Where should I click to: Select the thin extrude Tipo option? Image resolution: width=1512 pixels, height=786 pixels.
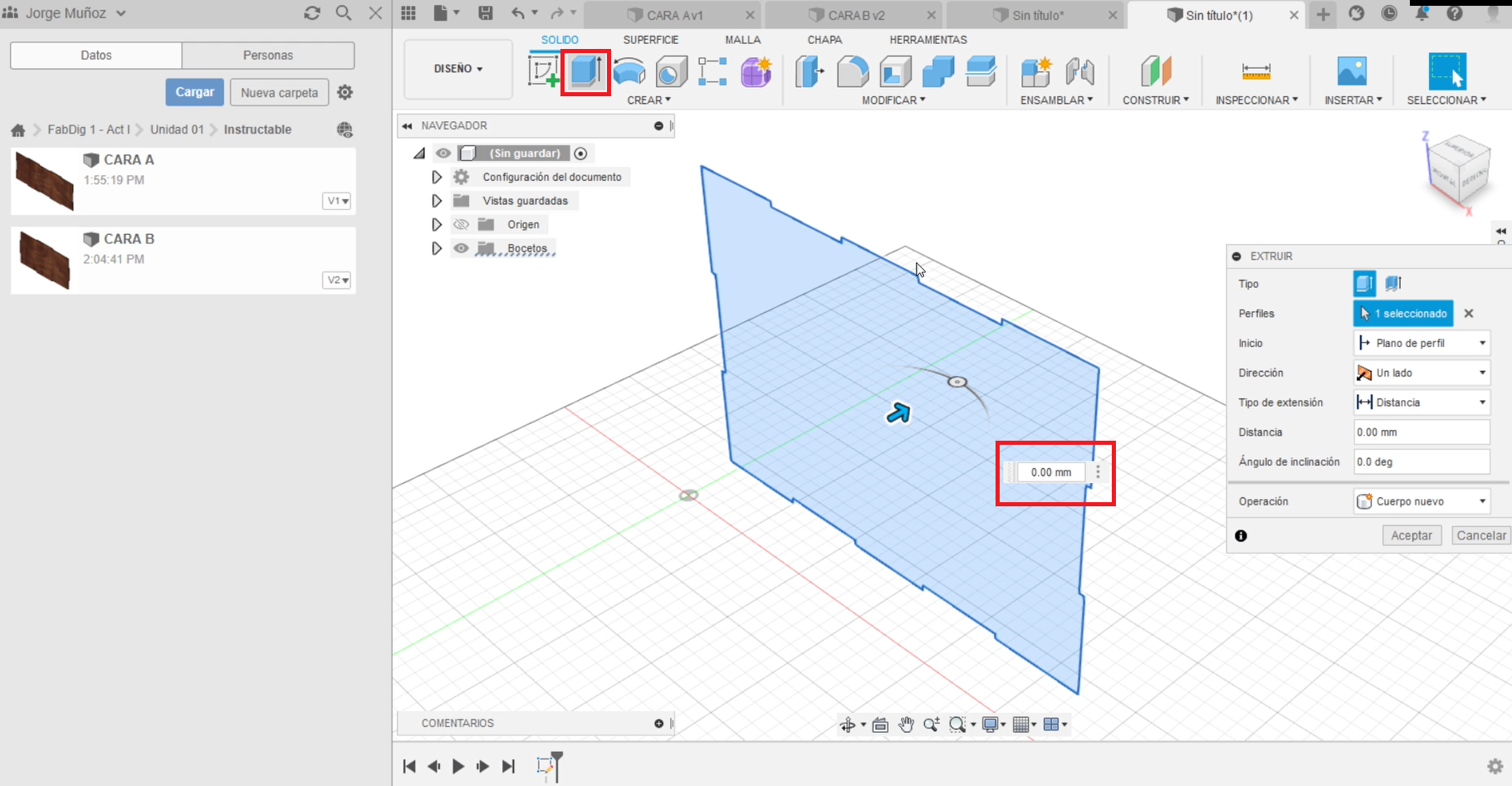click(1393, 284)
